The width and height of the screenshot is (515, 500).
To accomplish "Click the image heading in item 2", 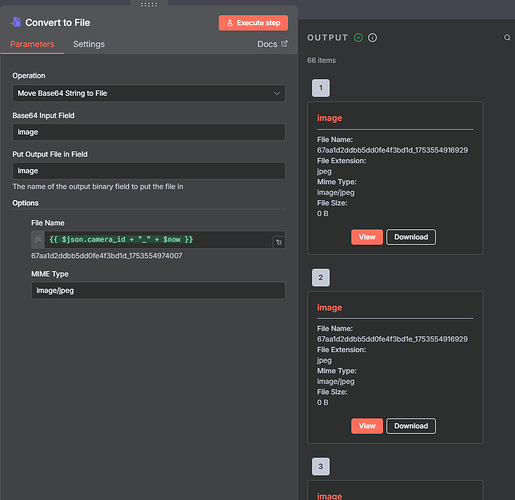I will pos(329,307).
